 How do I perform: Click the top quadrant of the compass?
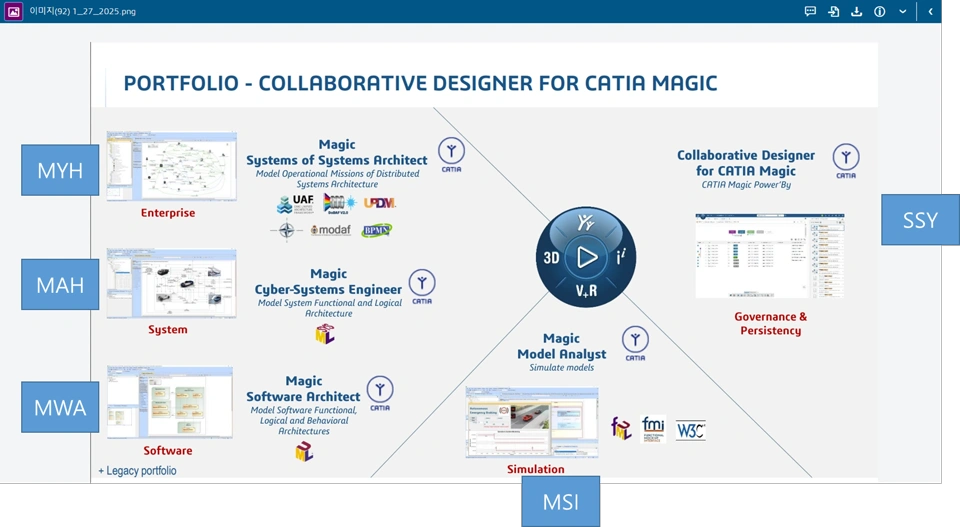pyautogui.click(x=586, y=223)
